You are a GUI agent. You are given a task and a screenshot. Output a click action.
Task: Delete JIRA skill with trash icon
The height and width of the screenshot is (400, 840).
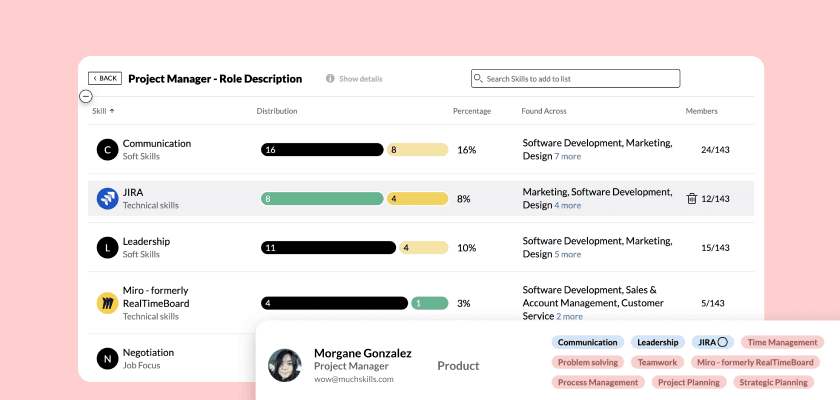pos(692,199)
